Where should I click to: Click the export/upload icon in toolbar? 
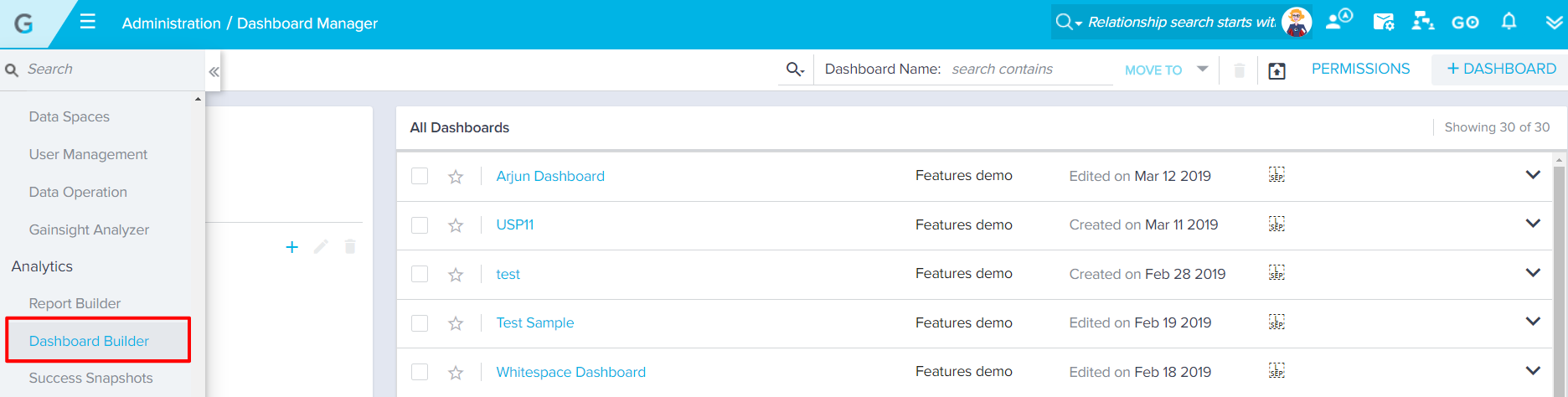(1277, 71)
